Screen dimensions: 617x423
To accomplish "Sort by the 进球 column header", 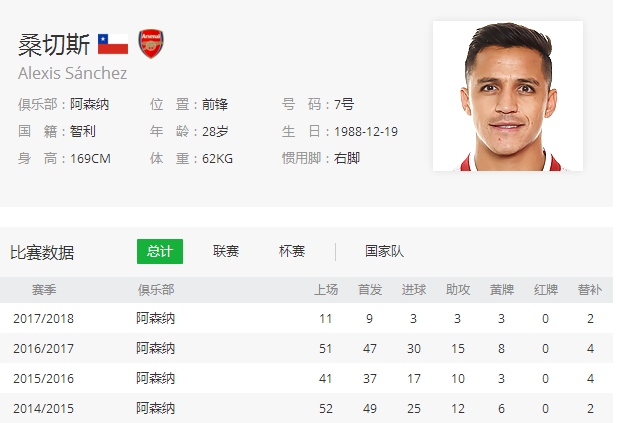I will coord(414,290).
